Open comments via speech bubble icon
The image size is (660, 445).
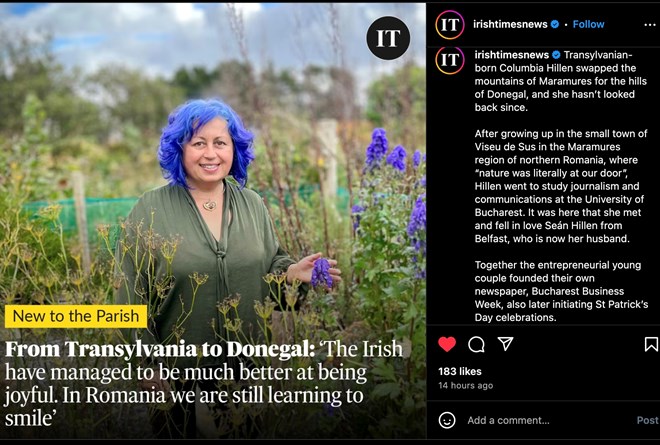click(476, 344)
